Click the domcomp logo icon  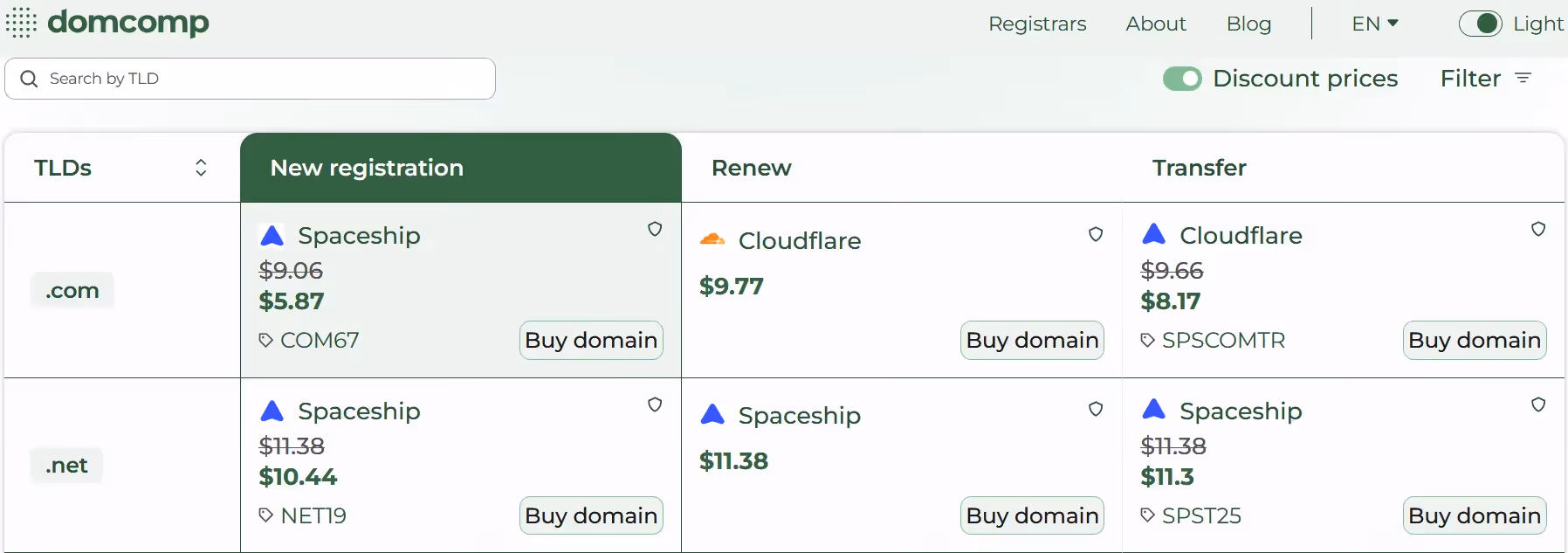click(21, 23)
